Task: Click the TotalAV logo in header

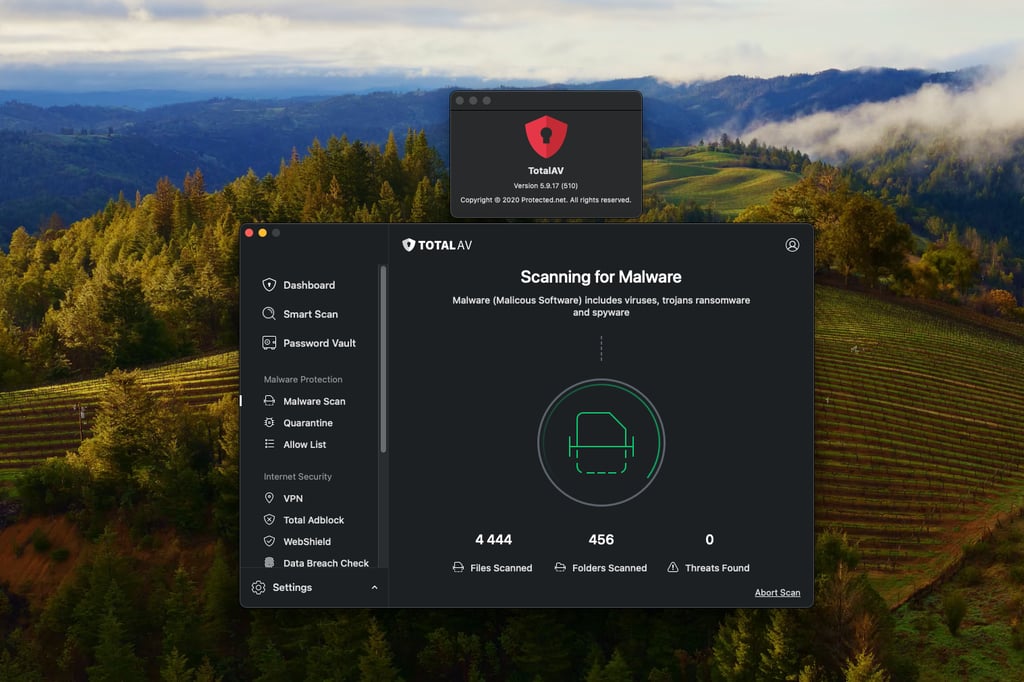Action: click(437, 245)
